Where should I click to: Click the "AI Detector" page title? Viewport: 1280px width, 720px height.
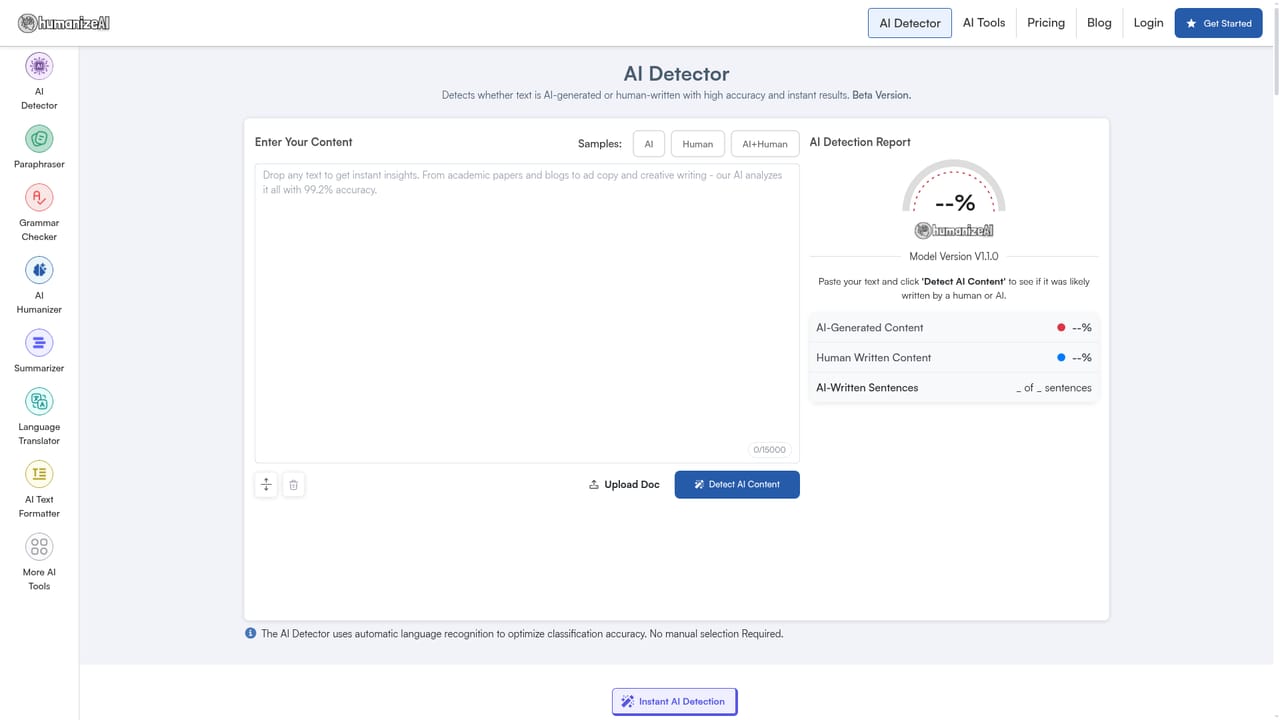point(676,74)
